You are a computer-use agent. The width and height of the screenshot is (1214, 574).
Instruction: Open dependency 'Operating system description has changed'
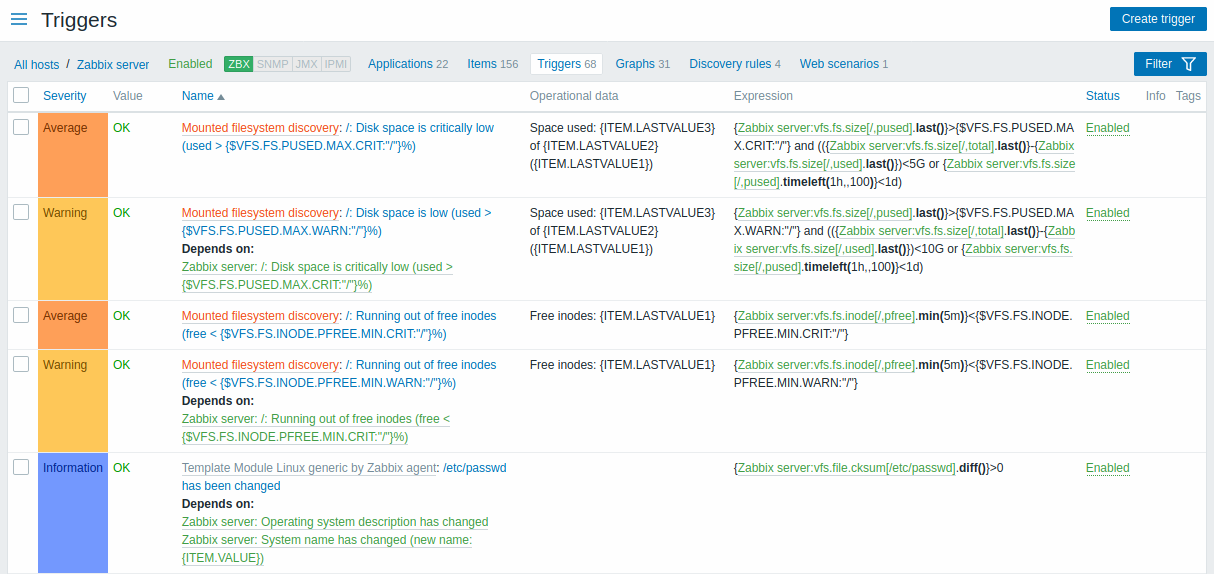pyautogui.click(x=335, y=522)
